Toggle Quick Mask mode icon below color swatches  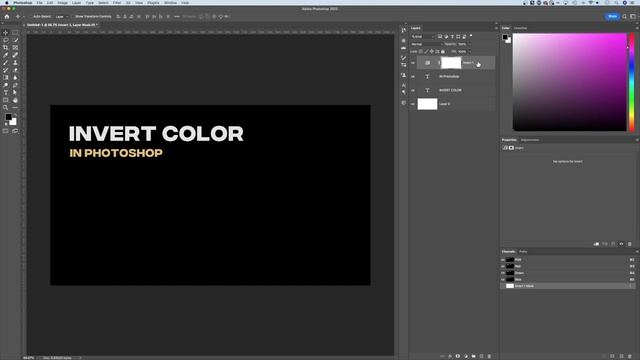(6, 131)
